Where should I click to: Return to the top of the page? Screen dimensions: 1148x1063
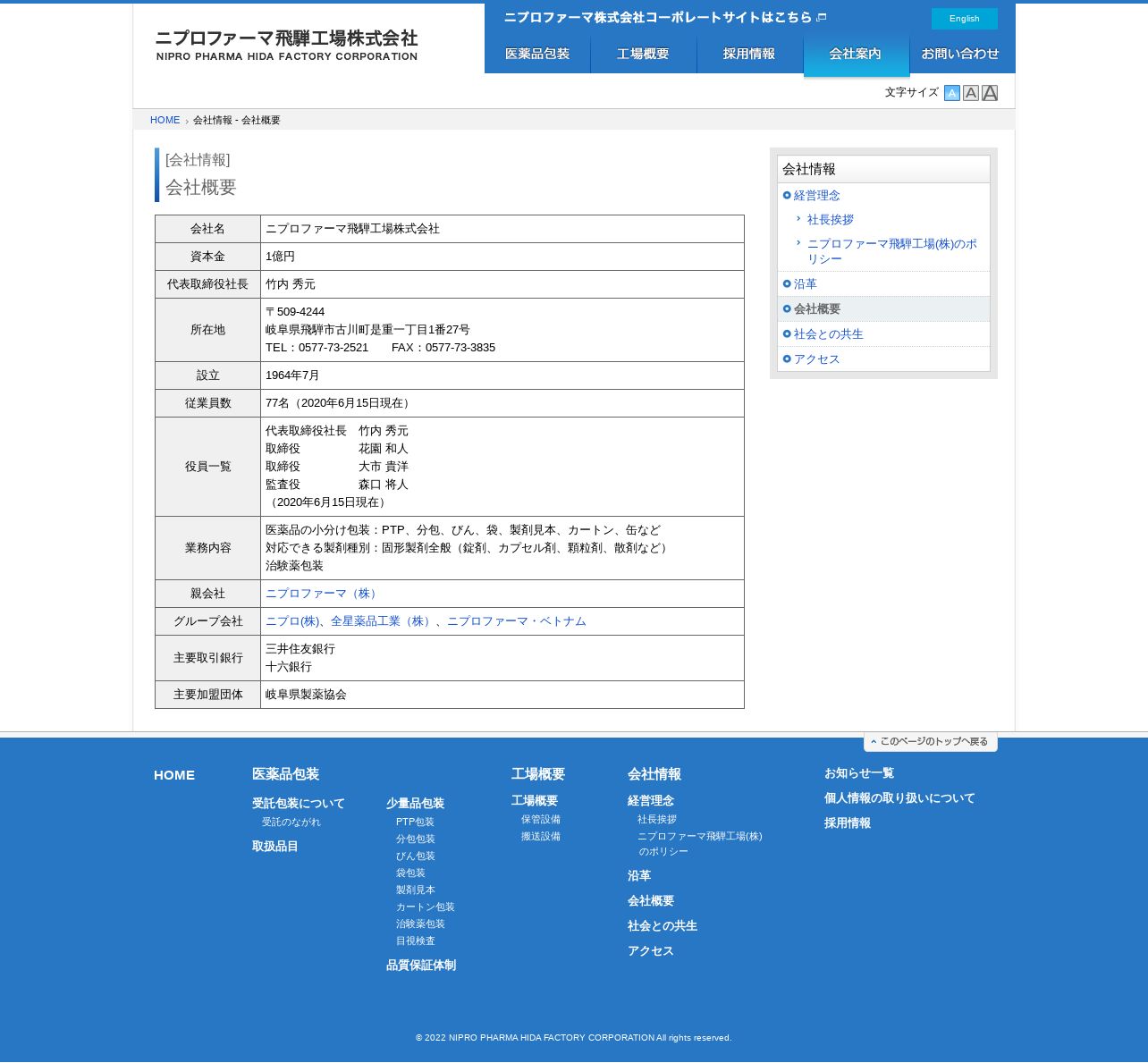click(930, 742)
